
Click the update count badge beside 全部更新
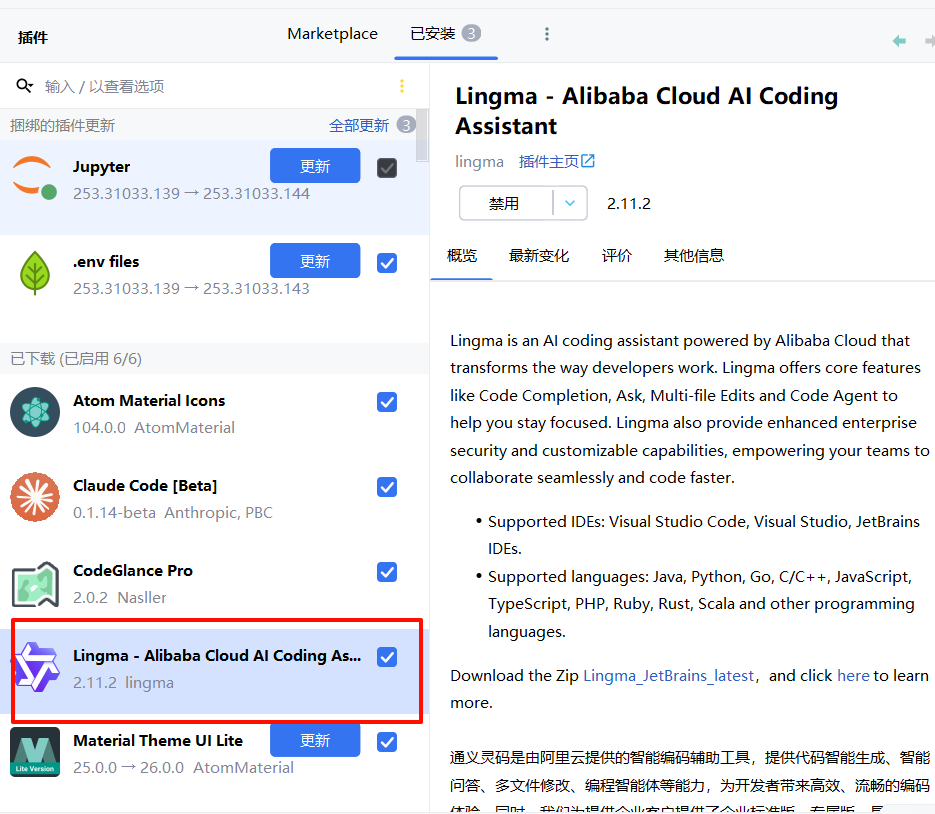tap(407, 125)
